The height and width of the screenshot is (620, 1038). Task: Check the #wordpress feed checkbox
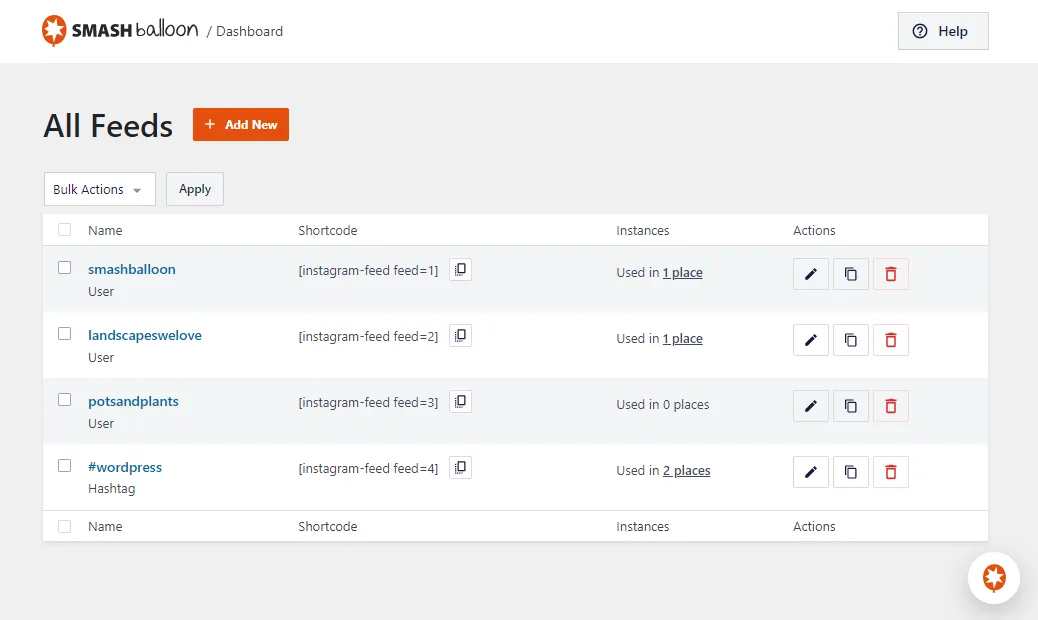(x=64, y=466)
